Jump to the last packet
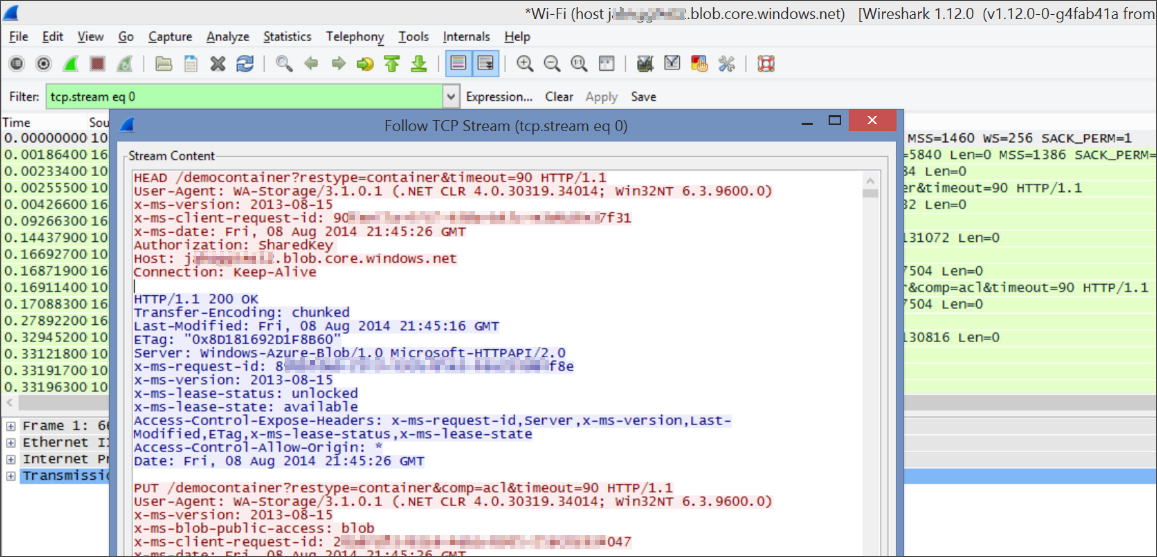This screenshot has height=557, width=1157. click(419, 64)
